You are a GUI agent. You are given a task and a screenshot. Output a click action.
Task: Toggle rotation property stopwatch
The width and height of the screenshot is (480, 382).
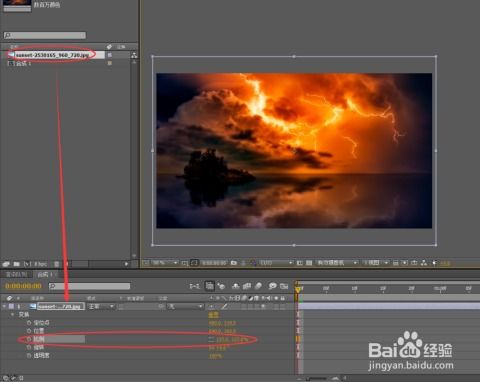coord(29,347)
